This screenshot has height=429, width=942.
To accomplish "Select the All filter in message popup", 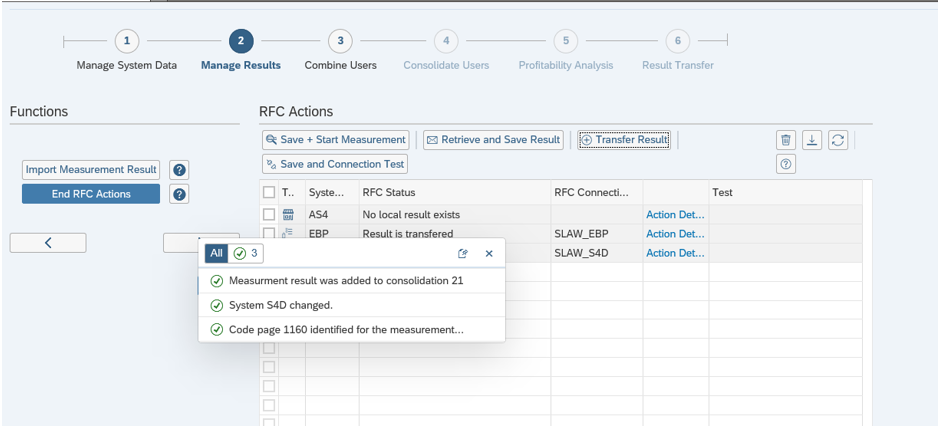I will [x=216, y=254].
